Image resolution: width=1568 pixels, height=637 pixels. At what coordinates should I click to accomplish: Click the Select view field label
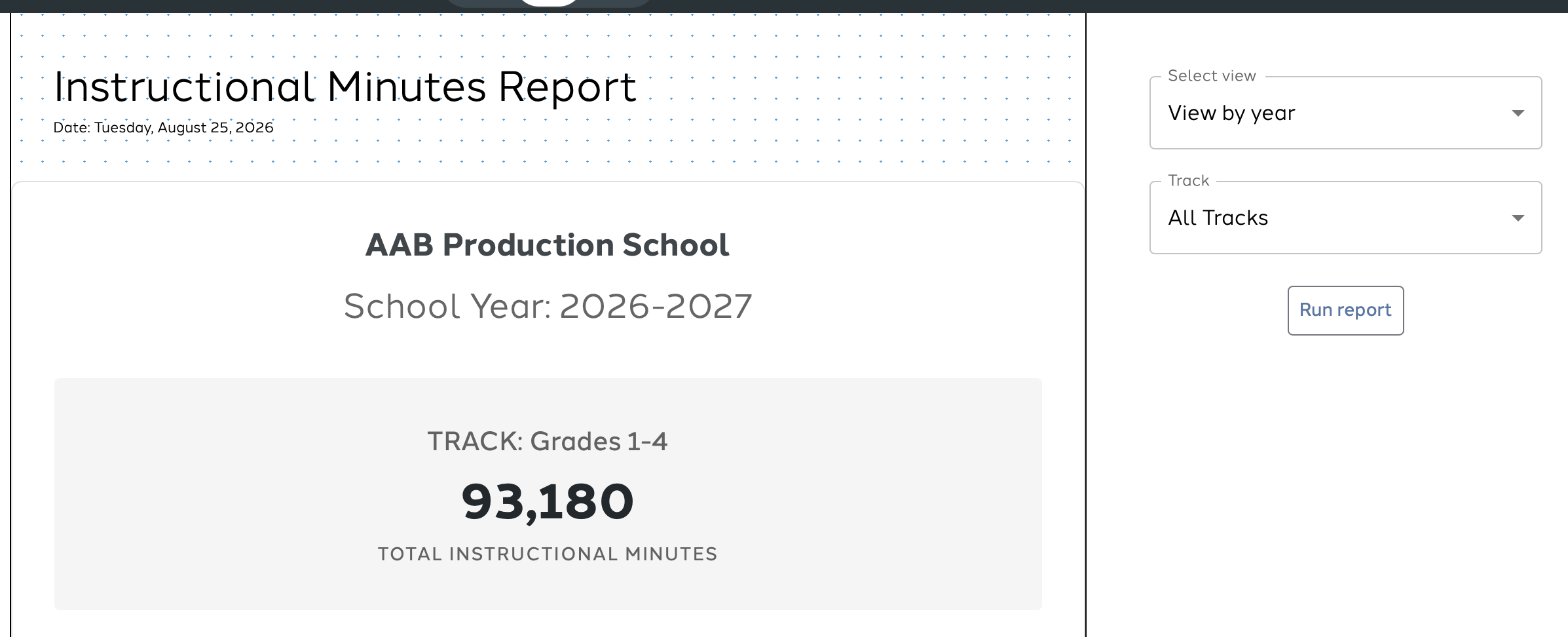[x=1212, y=76]
